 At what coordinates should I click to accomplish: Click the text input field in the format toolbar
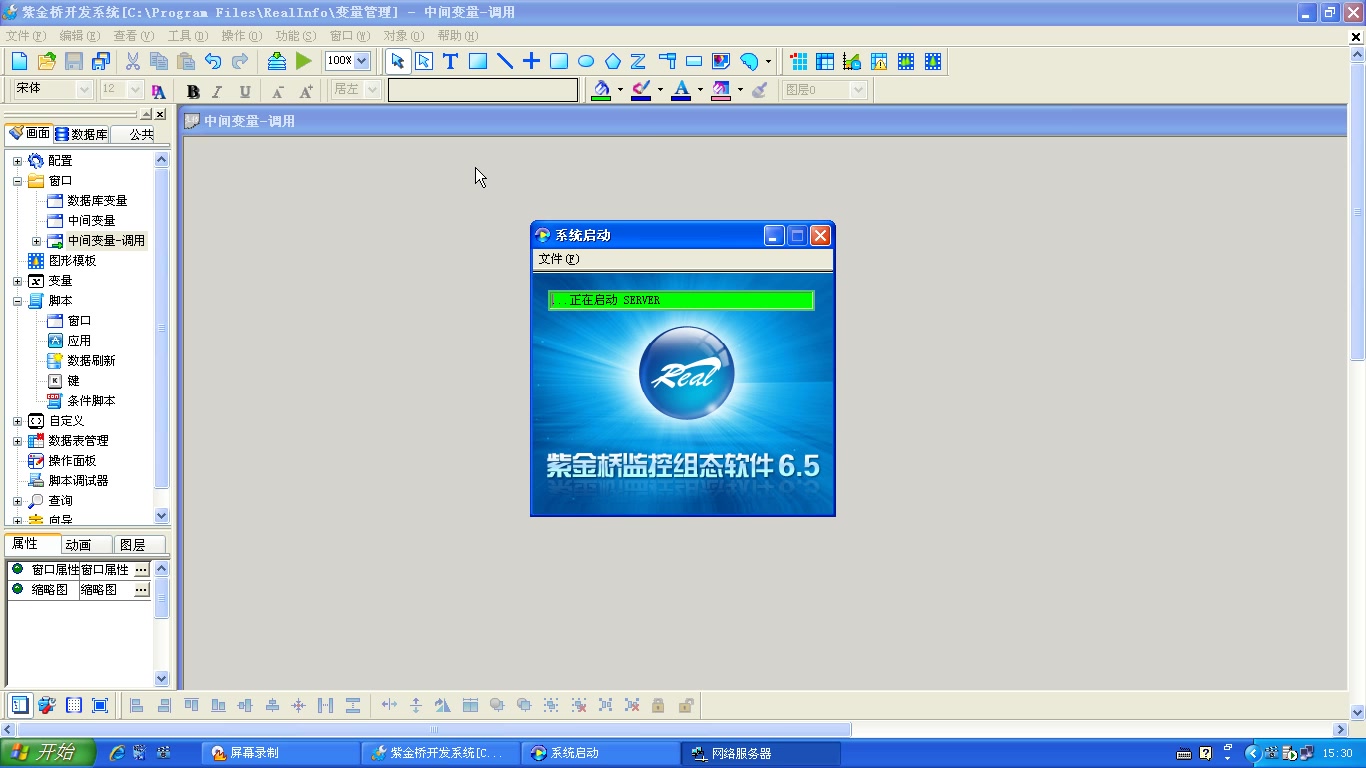coord(483,90)
